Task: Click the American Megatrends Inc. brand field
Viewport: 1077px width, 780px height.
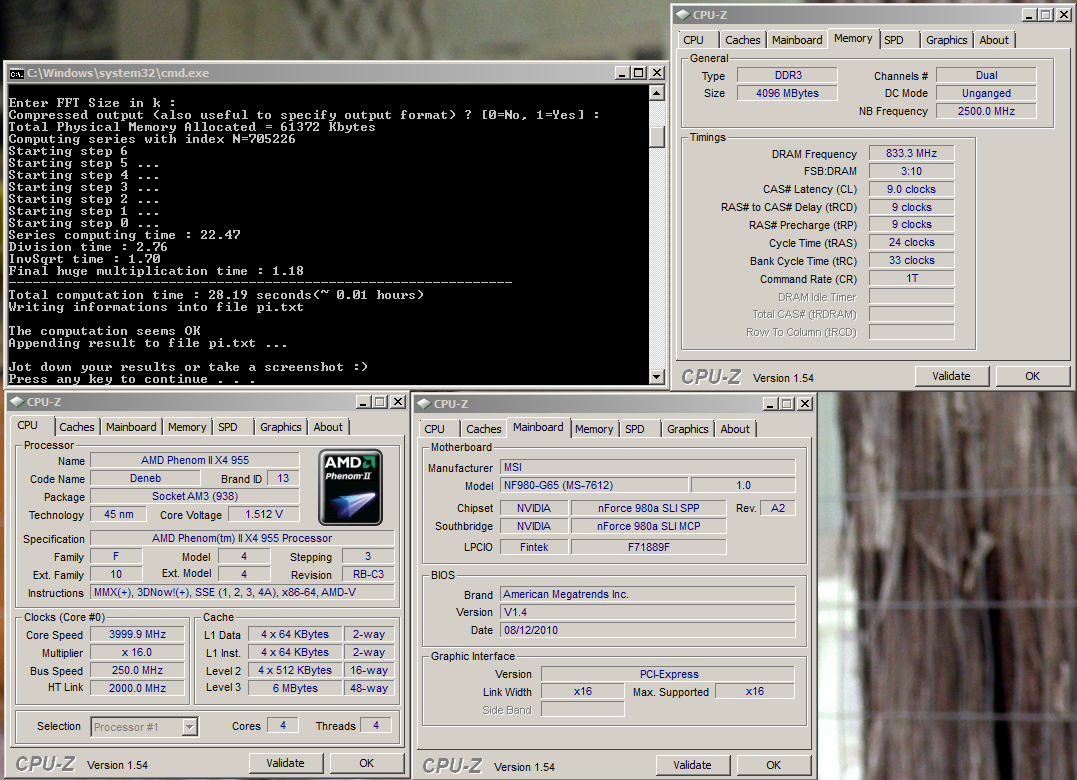Action: tap(648, 595)
